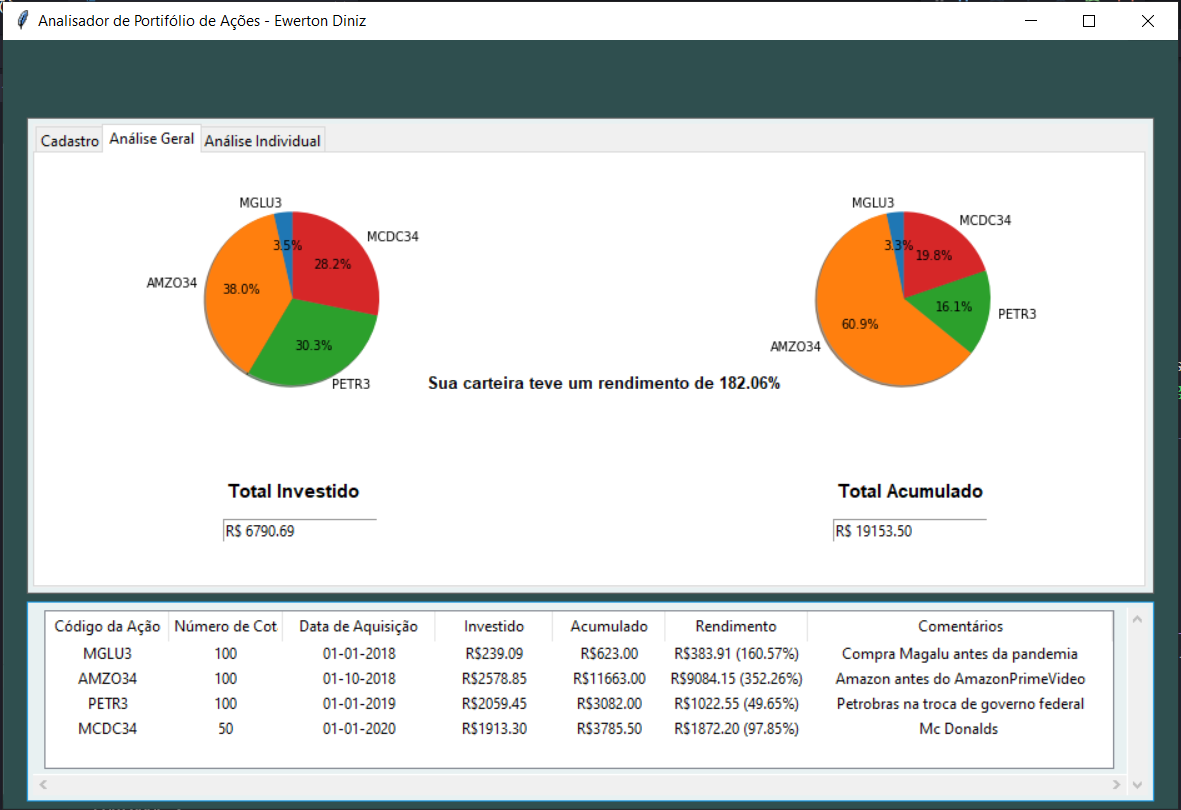Click the left arrow of the horizontal scrollbar

(42, 785)
